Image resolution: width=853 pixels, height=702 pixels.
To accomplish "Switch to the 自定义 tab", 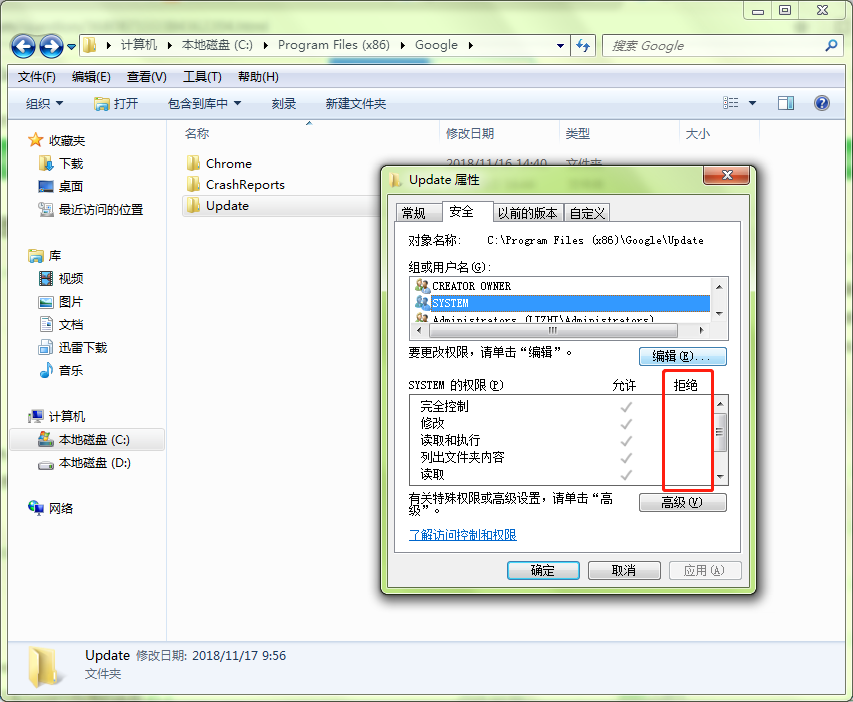I will pos(586,213).
